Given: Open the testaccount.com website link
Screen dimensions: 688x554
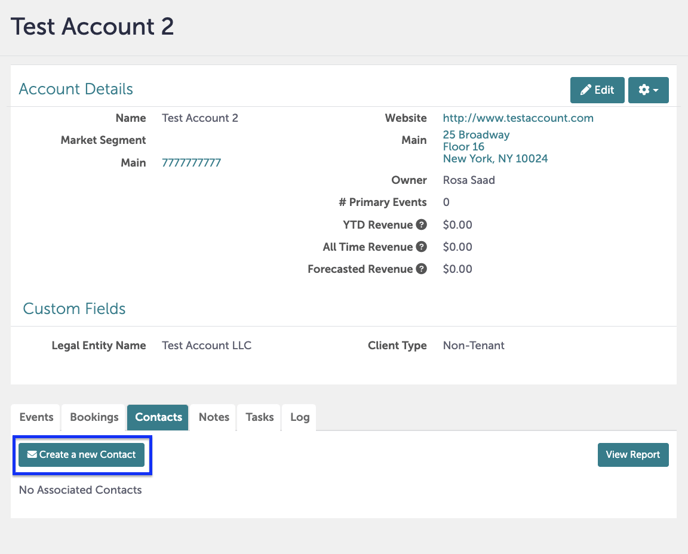Looking at the screenshot, I should click(518, 118).
